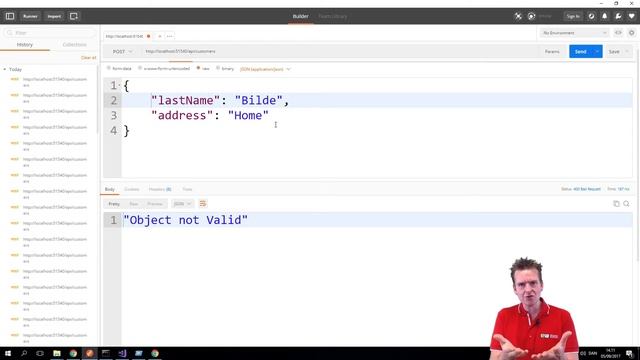Open manage environments gear icon
Image resolution: width=640 pixels, height=360 pixels.
(x=631, y=33)
